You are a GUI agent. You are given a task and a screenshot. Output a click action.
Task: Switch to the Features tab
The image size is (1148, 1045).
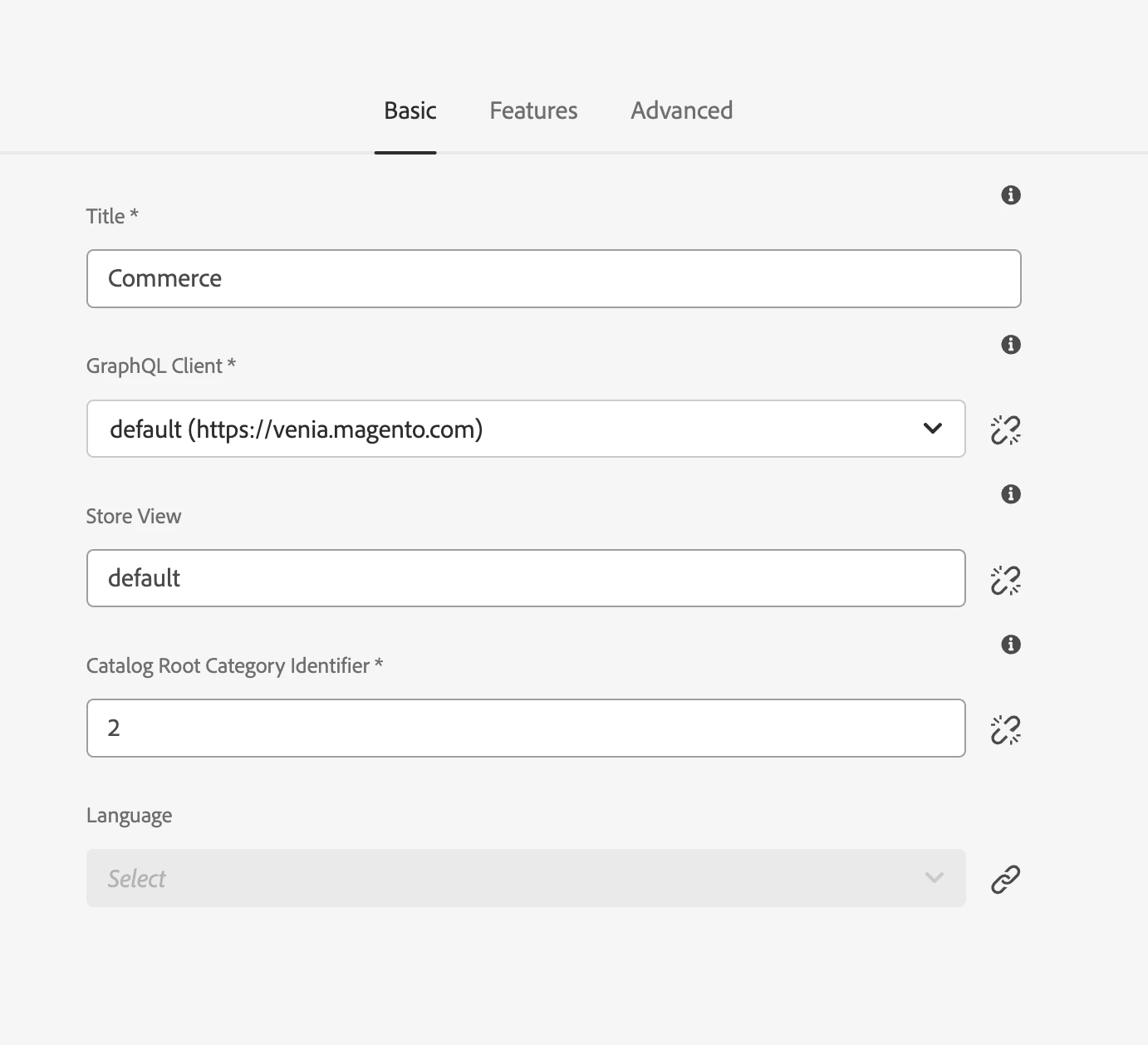point(533,111)
